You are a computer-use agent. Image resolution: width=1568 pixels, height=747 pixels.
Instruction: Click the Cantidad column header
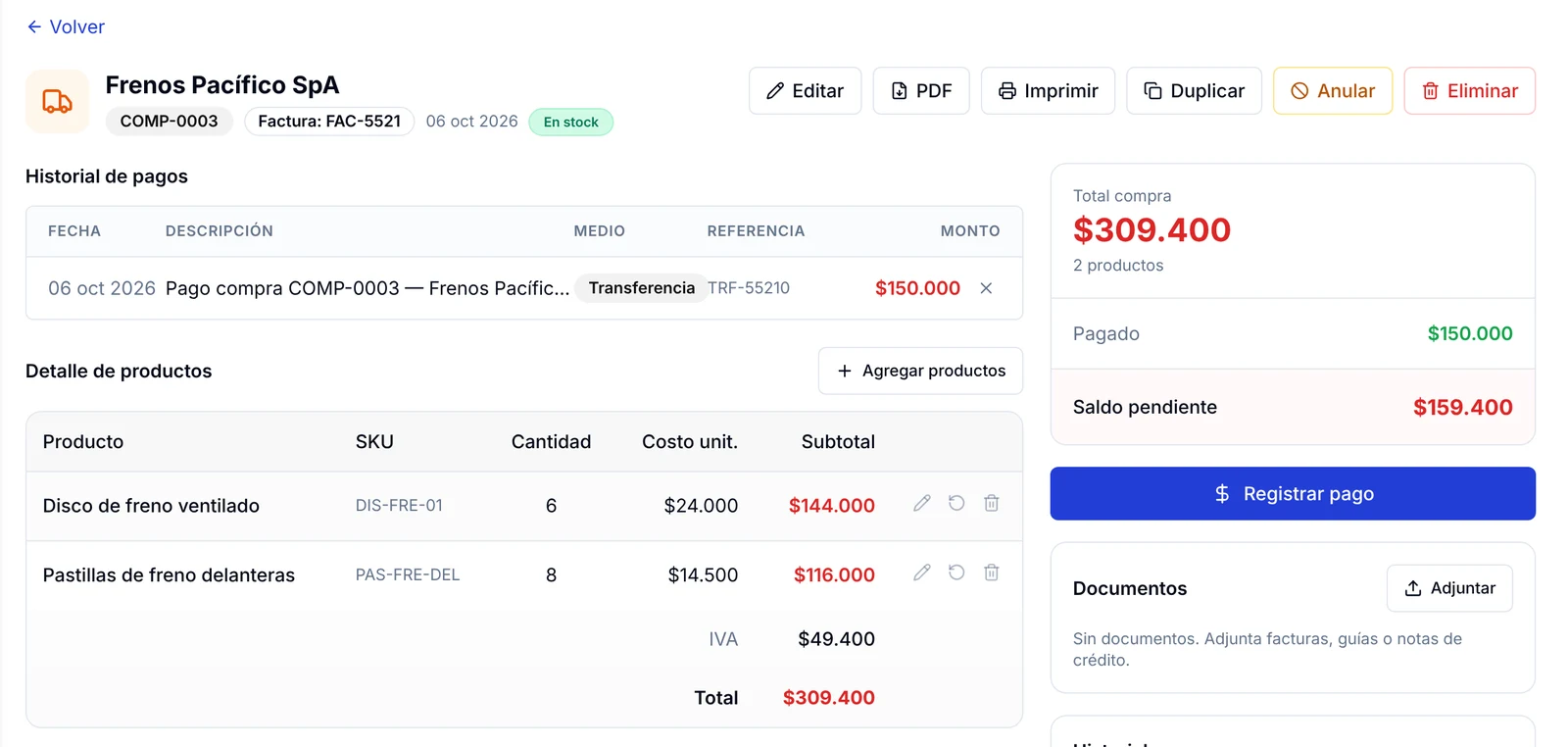[551, 442]
